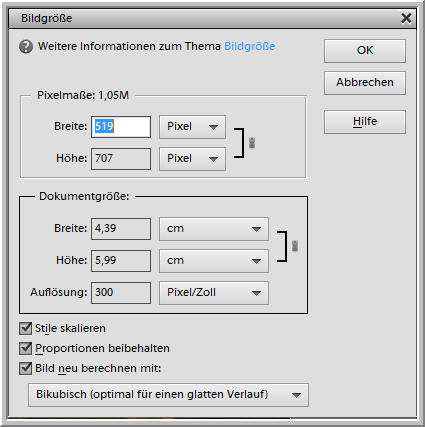Close the Bildgröße dialog
Screen dimensions: 425x427
point(406,18)
